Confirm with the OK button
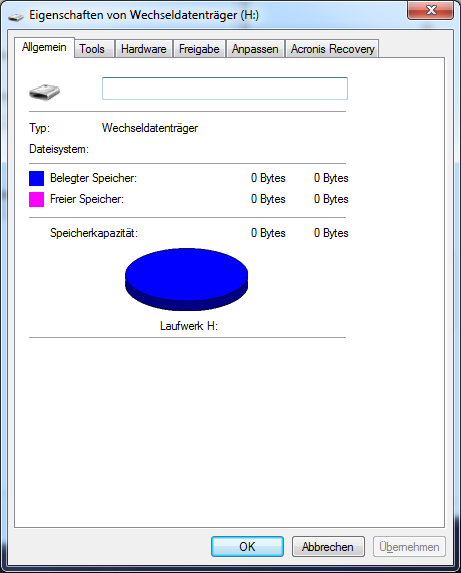Screen dimensions: 461x573 coord(247,547)
